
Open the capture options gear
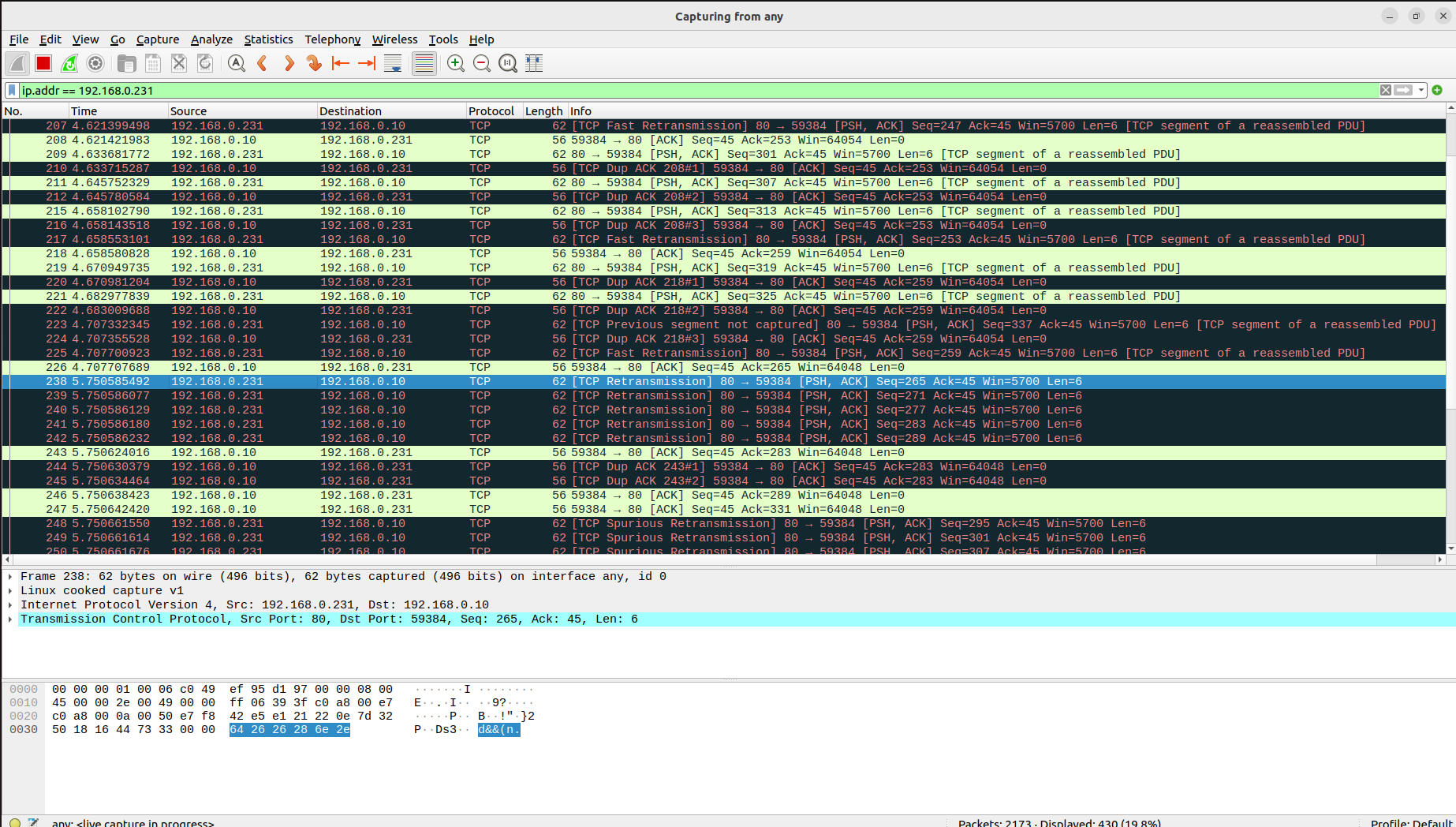(x=95, y=63)
